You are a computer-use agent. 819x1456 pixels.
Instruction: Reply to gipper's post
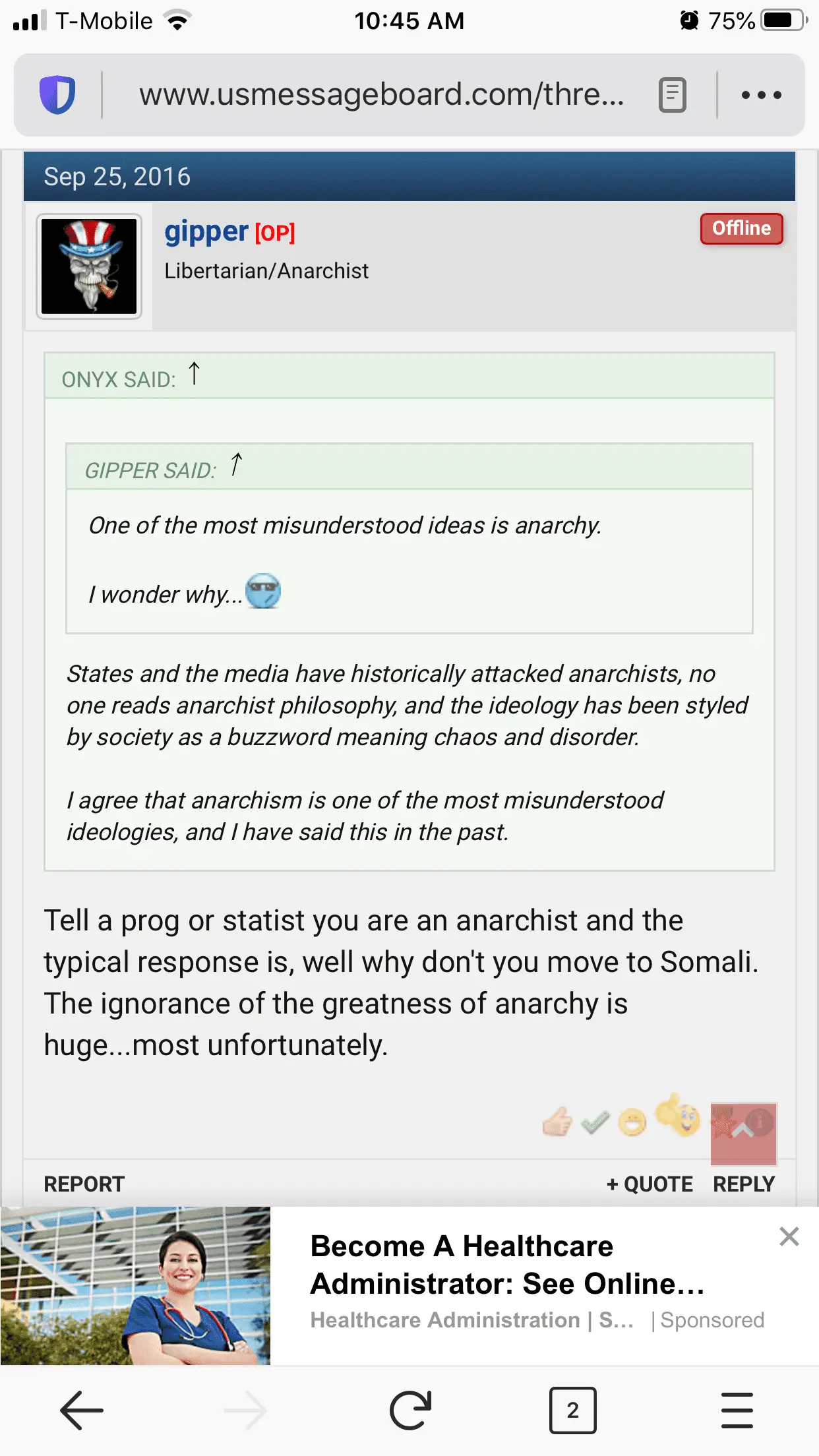click(x=744, y=1184)
